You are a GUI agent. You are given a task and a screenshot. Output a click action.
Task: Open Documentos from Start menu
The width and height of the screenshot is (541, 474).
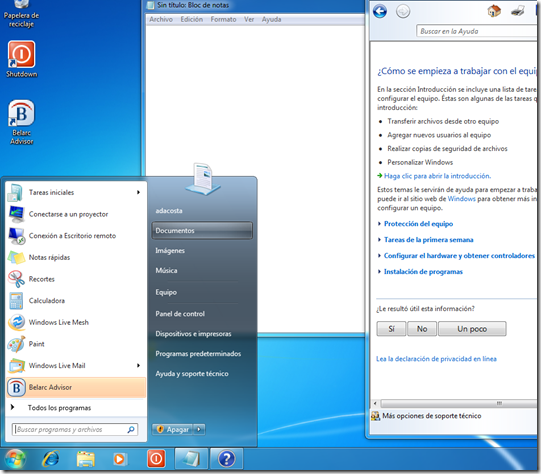[202, 230]
